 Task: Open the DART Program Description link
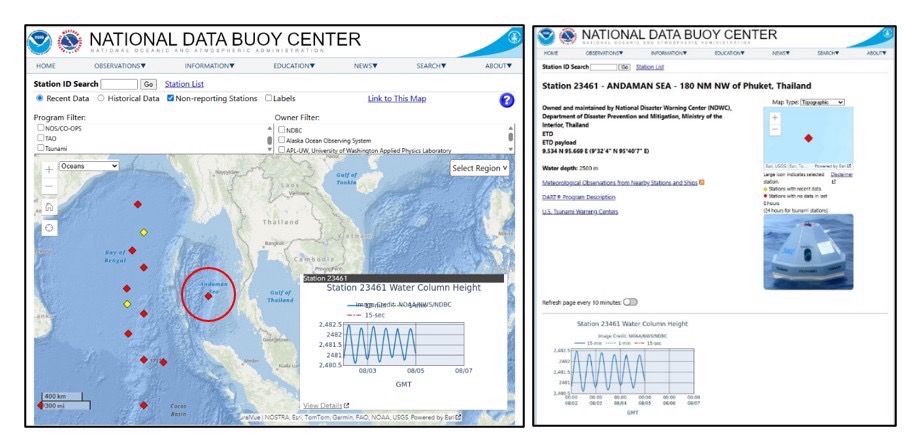coord(578,197)
